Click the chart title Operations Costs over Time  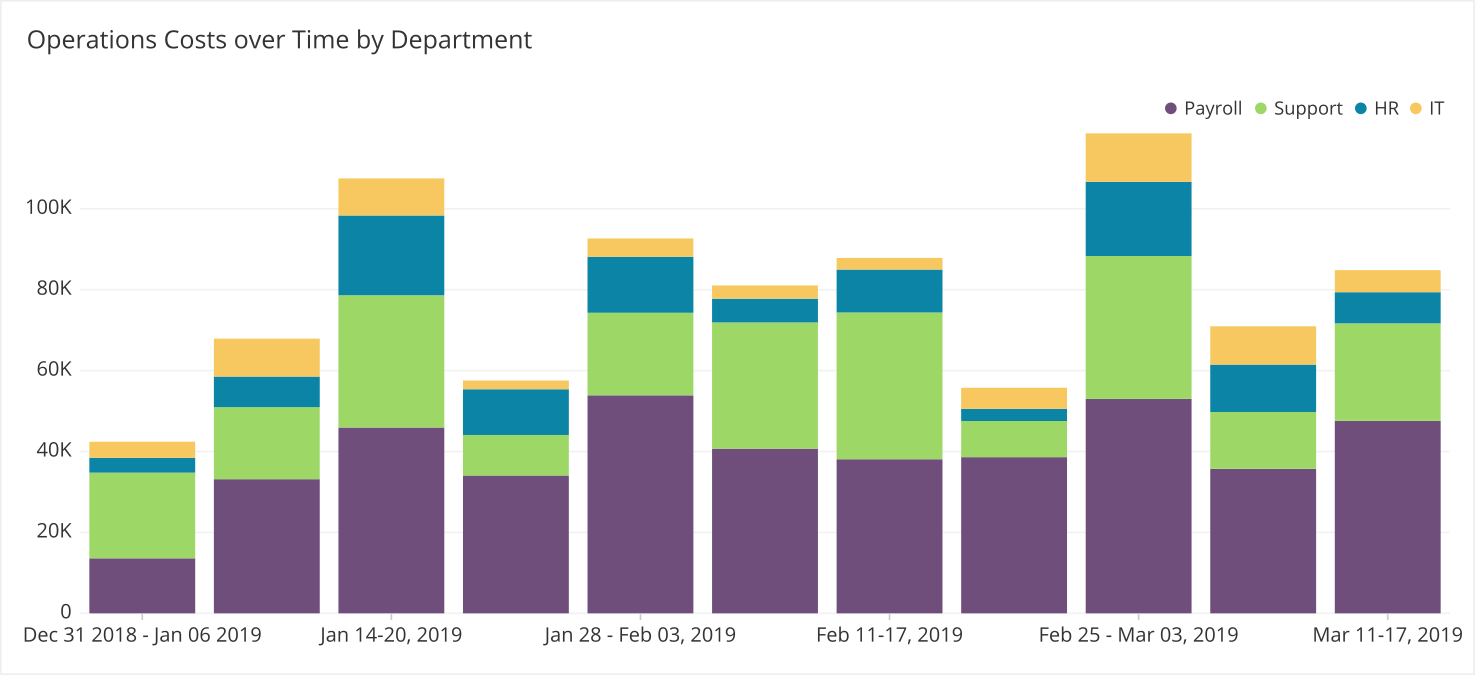point(279,40)
